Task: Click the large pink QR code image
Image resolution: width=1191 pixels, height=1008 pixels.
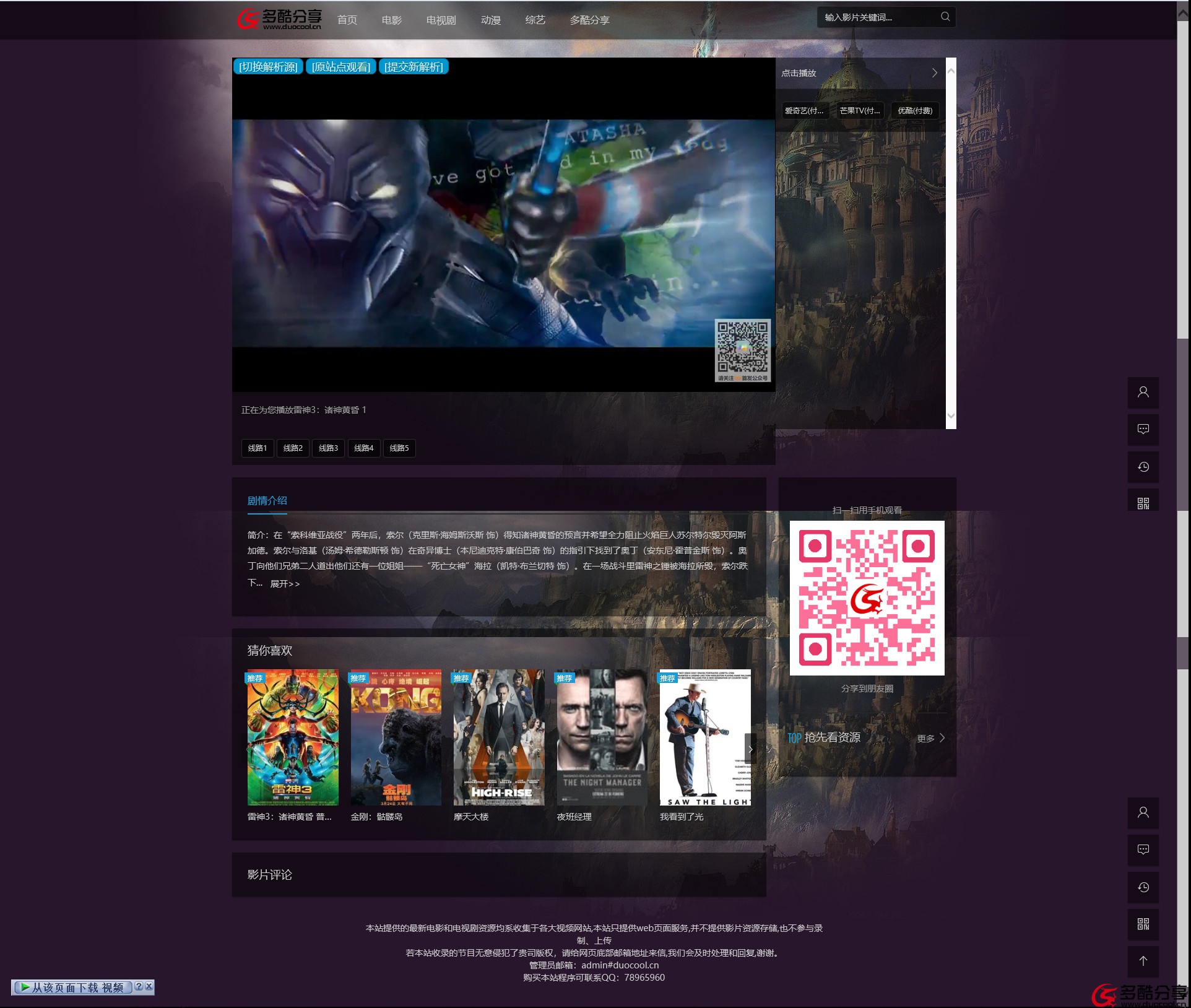Action: point(867,597)
